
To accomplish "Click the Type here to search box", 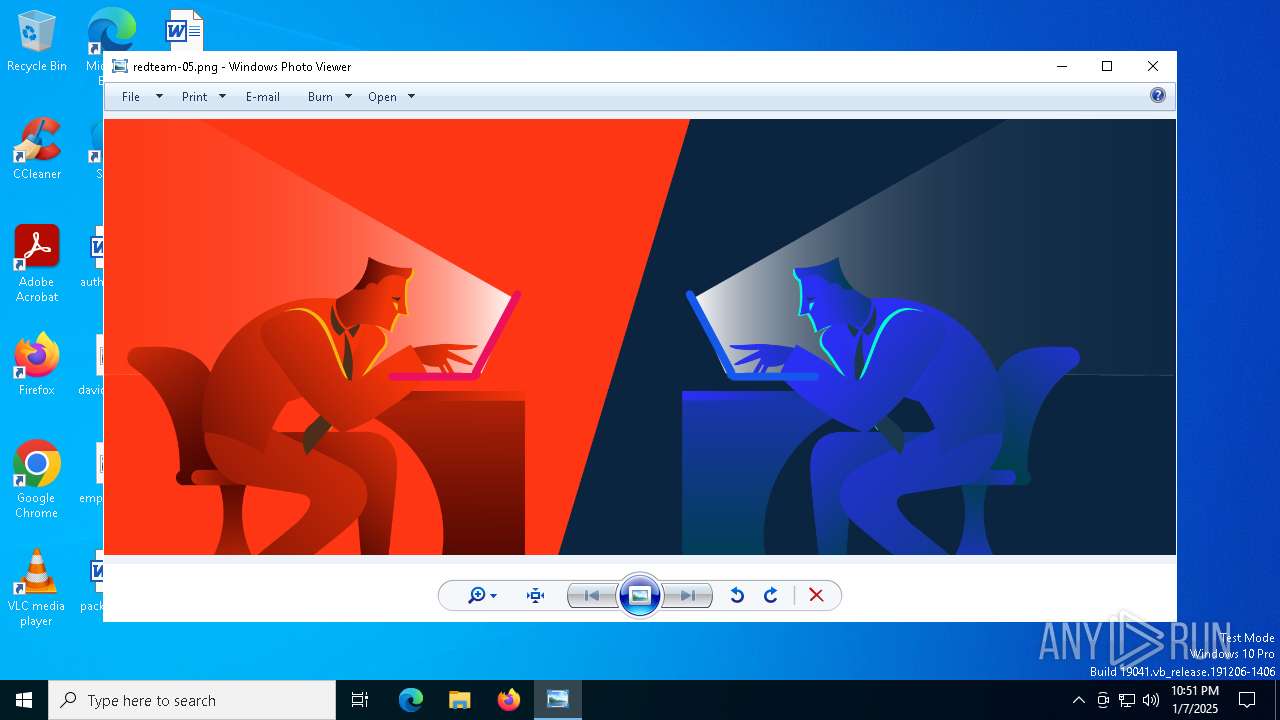I will (x=192, y=700).
